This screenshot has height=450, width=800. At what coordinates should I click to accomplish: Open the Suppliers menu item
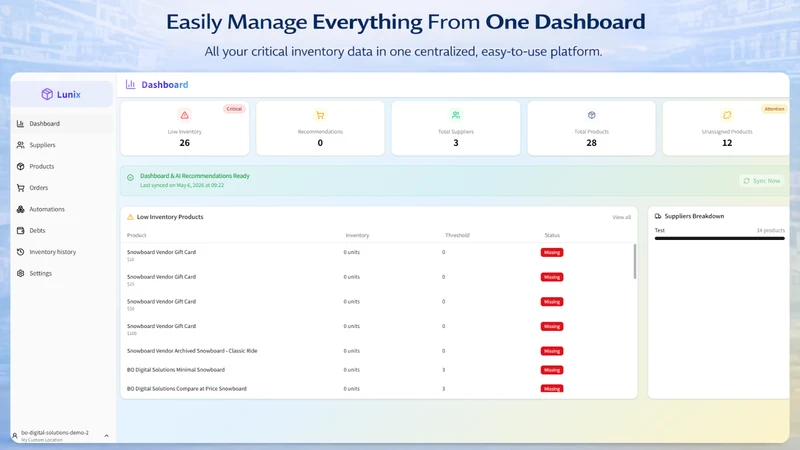(62, 145)
